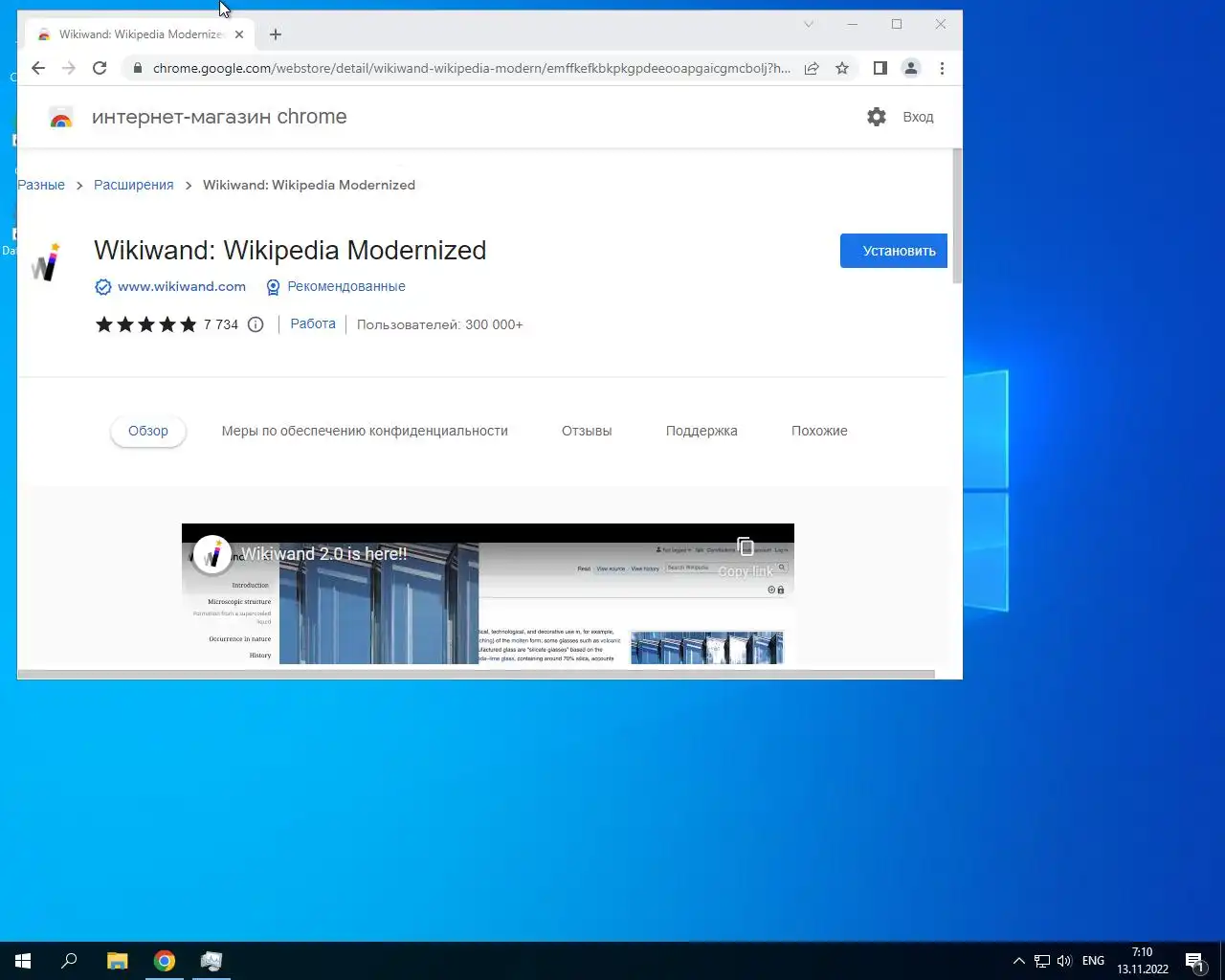Open Chrome three-dot menu
The width and height of the screenshot is (1225, 980).
tap(942, 68)
